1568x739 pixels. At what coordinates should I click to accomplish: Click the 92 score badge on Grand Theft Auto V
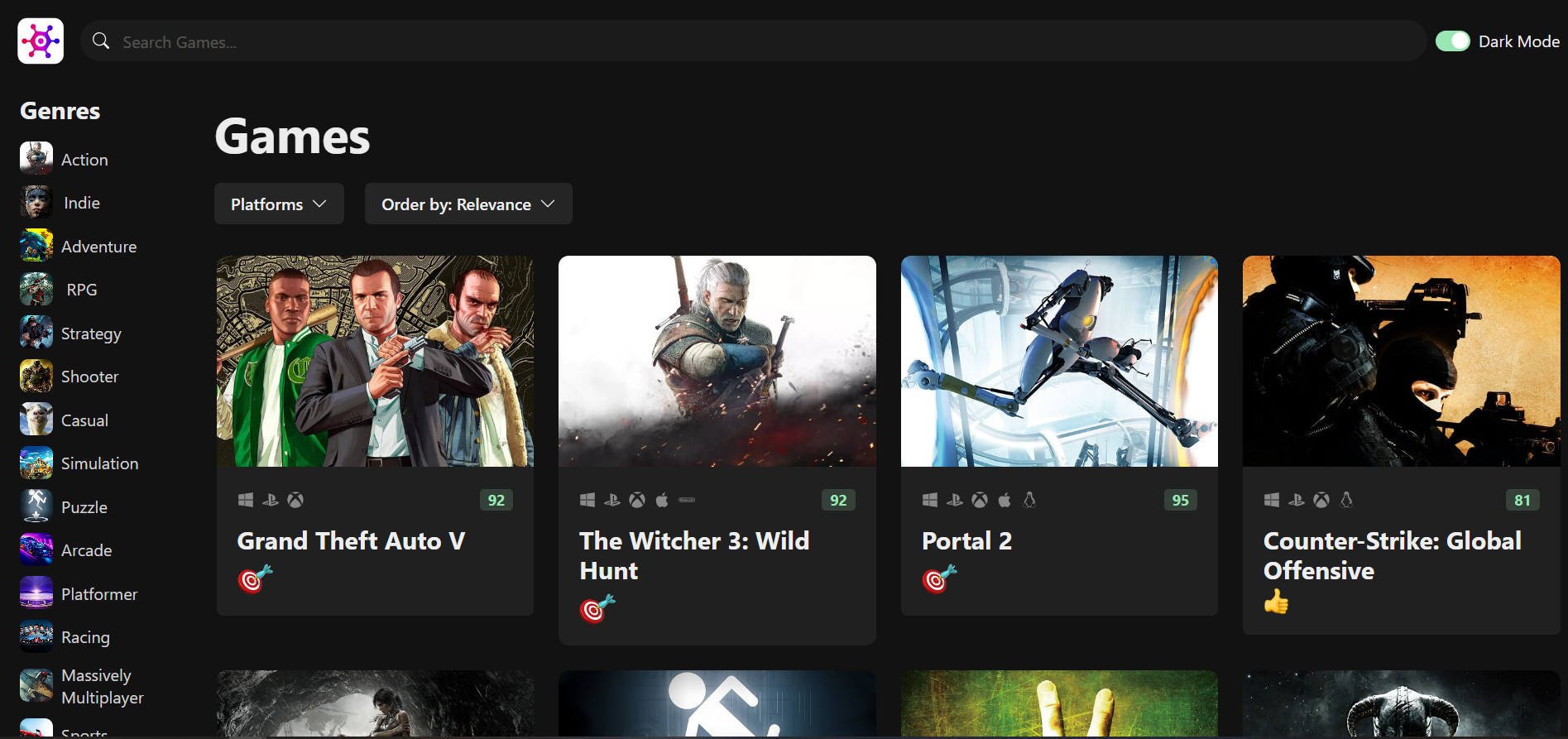(x=496, y=500)
